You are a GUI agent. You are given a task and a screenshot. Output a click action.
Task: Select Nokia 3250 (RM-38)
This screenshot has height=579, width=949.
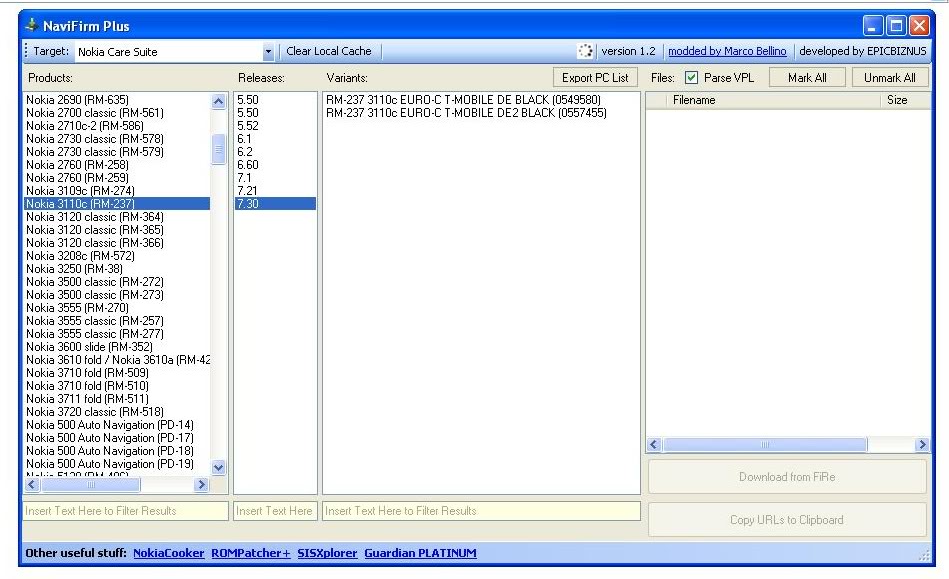pos(117,269)
